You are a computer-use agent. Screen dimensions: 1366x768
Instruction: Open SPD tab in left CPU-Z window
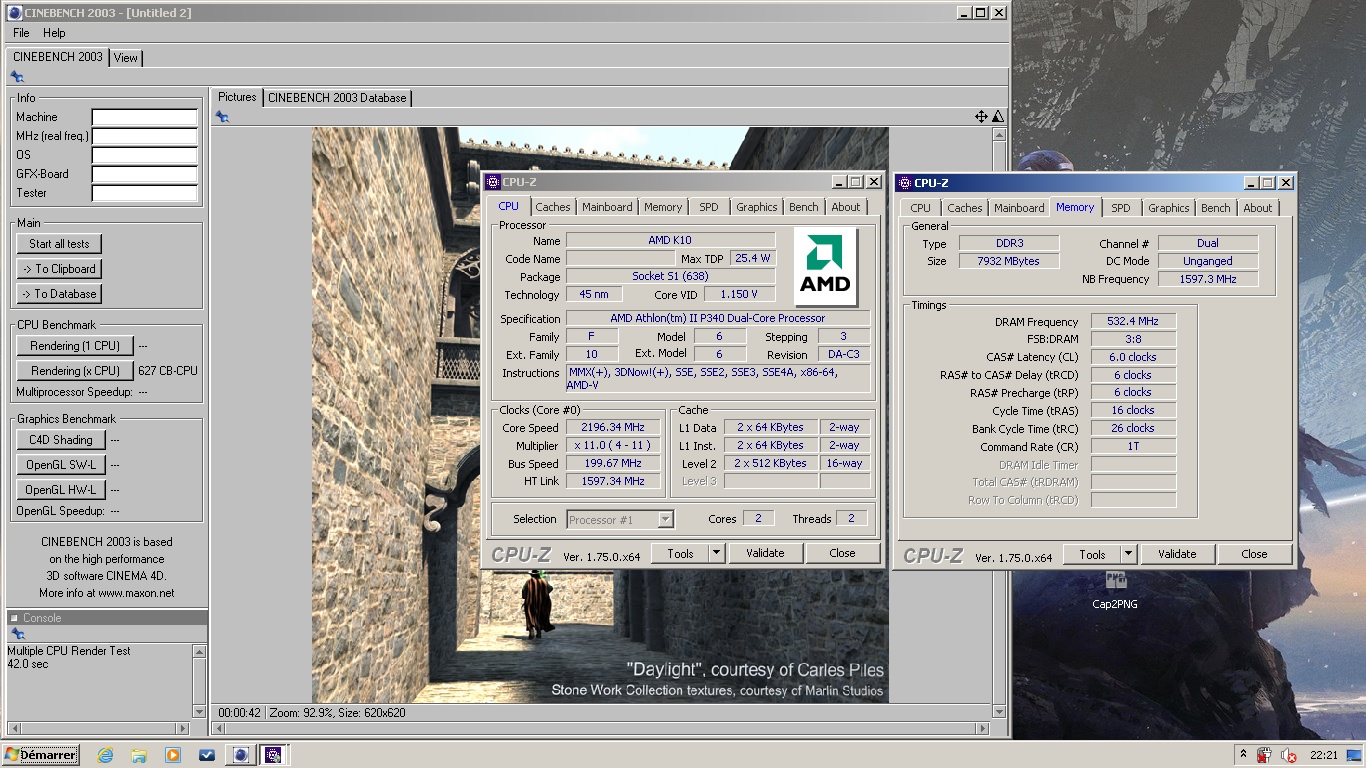pyautogui.click(x=709, y=207)
